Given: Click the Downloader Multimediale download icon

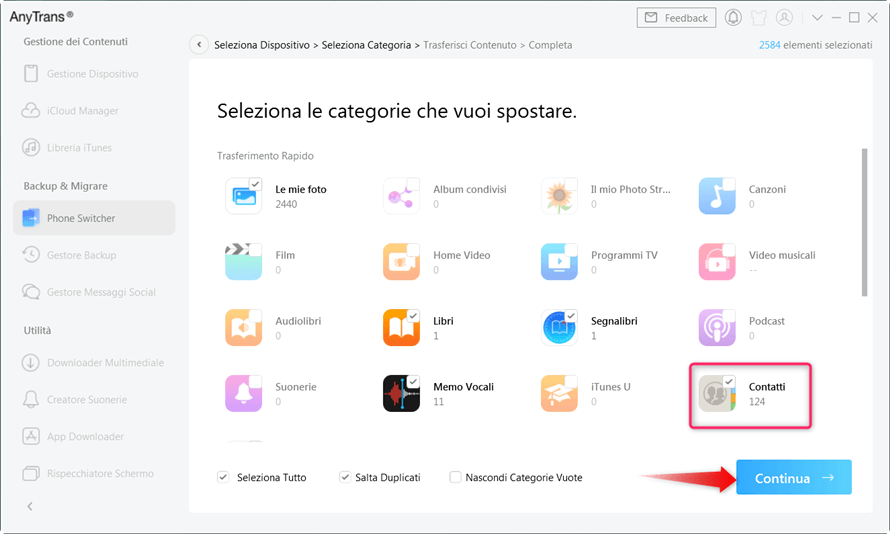Looking at the screenshot, I should coord(31,363).
